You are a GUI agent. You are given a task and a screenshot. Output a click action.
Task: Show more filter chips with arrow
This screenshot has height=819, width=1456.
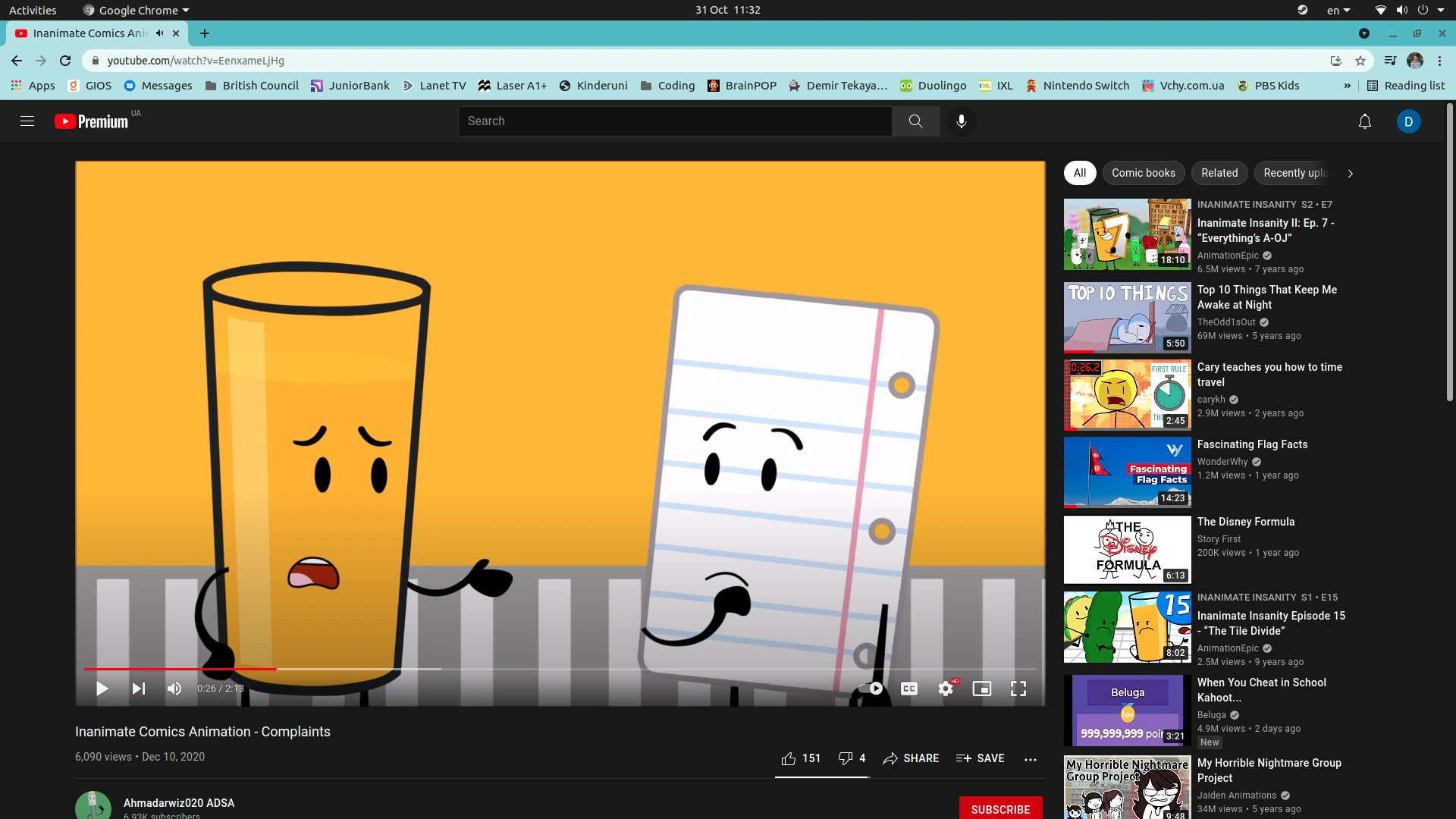tap(1350, 174)
